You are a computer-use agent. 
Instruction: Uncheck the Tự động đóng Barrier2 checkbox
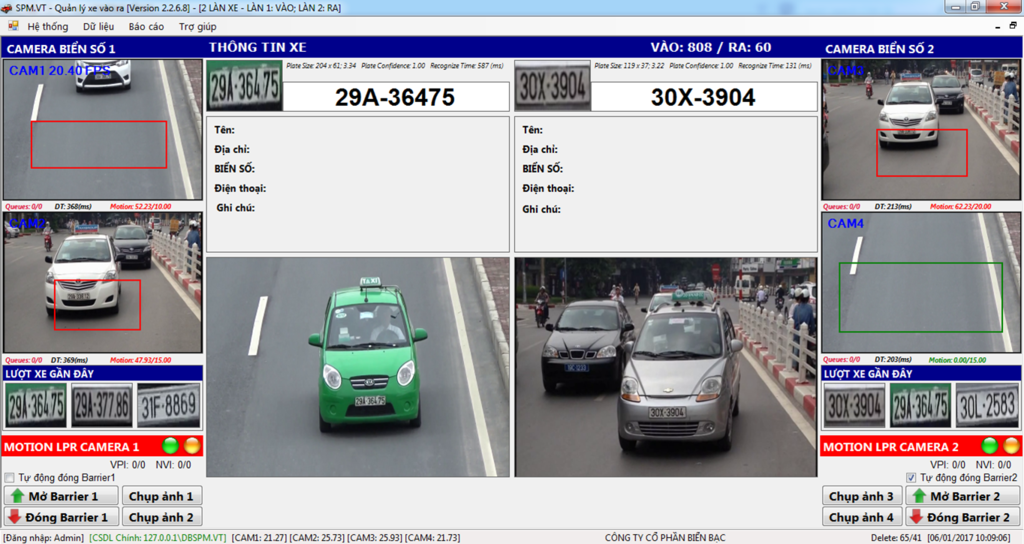(911, 478)
